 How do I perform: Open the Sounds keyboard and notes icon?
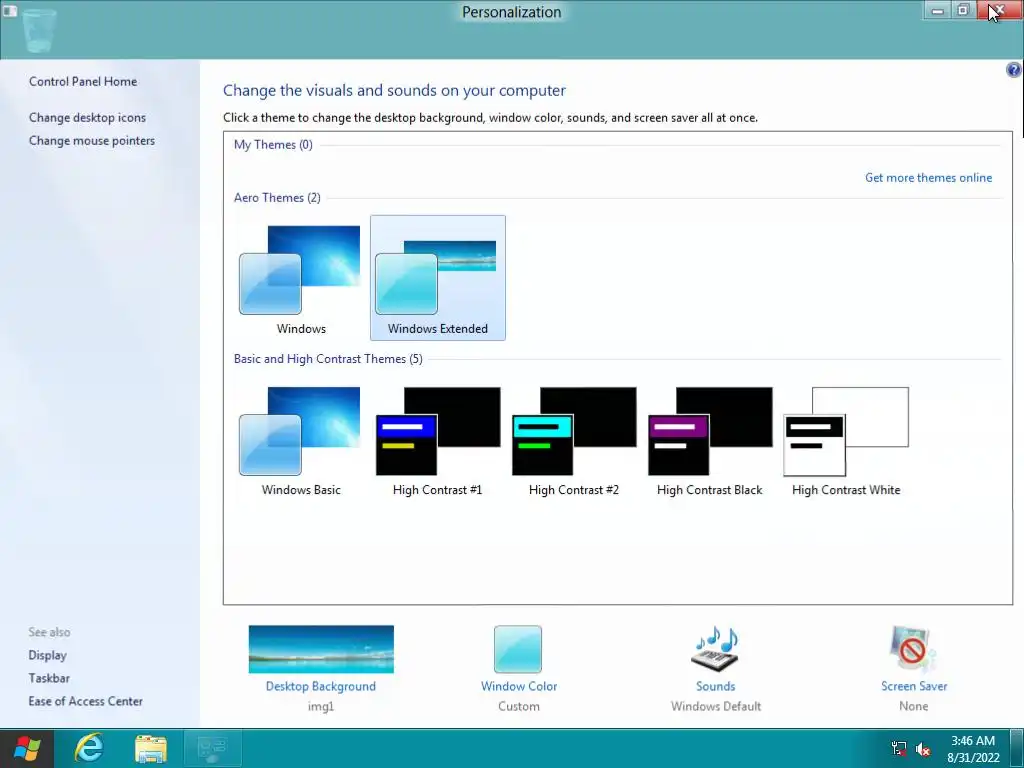click(x=715, y=648)
